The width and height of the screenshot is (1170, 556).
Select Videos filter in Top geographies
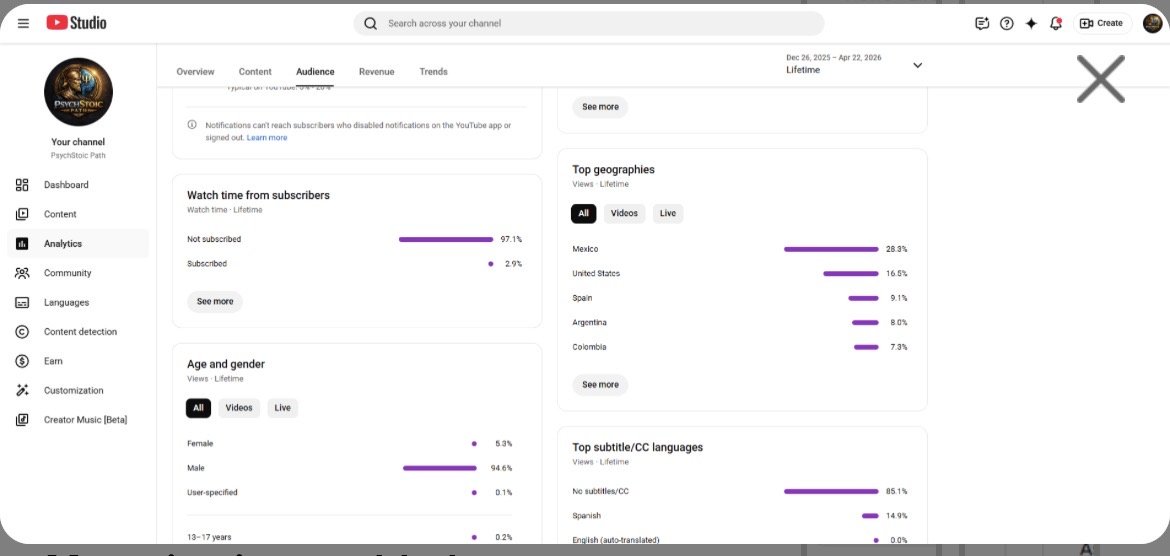pos(625,213)
